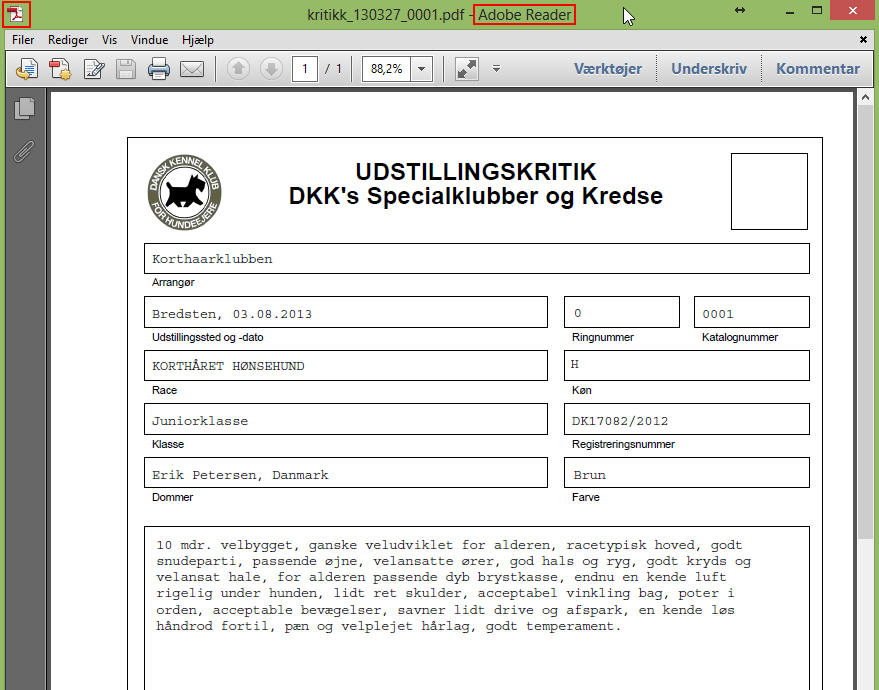Click the Køn value H
The height and width of the screenshot is (690, 879).
point(575,364)
